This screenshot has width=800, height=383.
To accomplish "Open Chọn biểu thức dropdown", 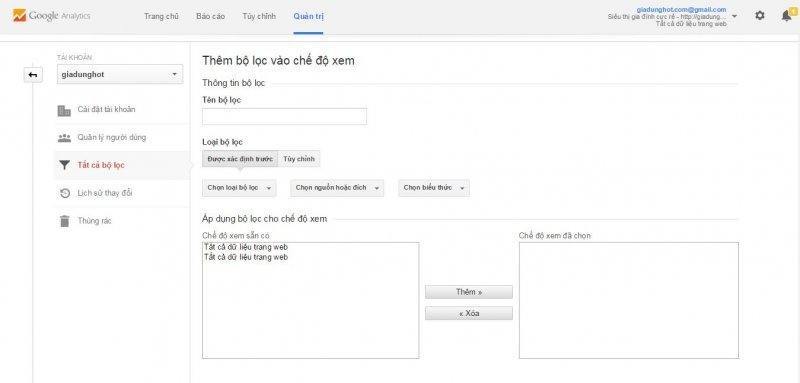I will point(434,188).
